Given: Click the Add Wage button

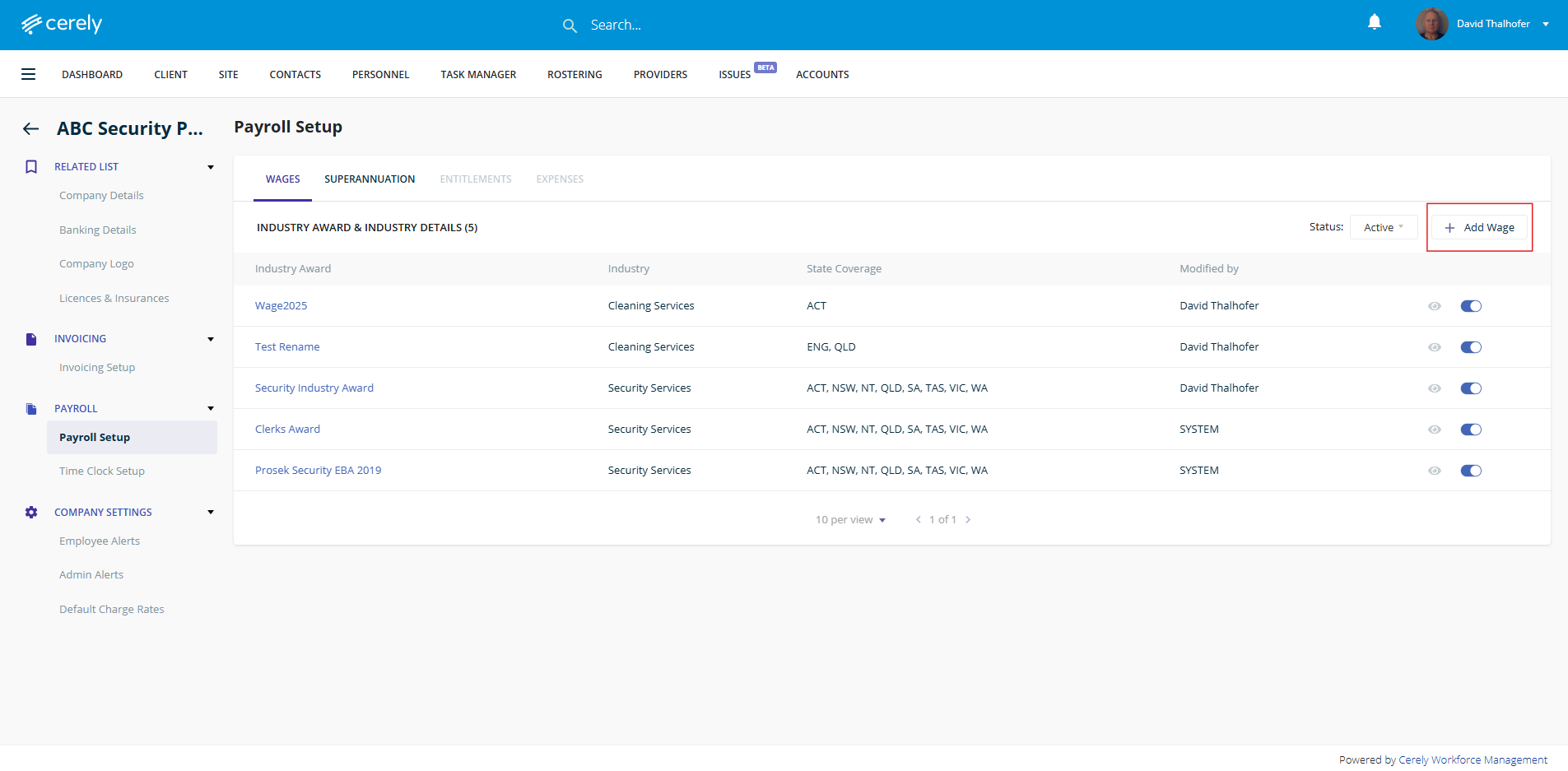Looking at the screenshot, I should click(x=1479, y=227).
